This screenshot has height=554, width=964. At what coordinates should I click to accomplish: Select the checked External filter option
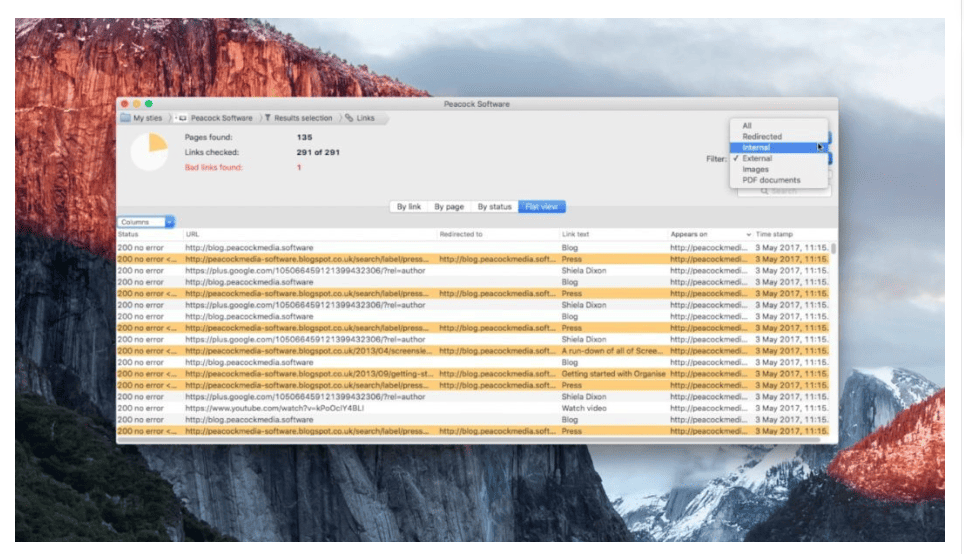[x=778, y=158]
